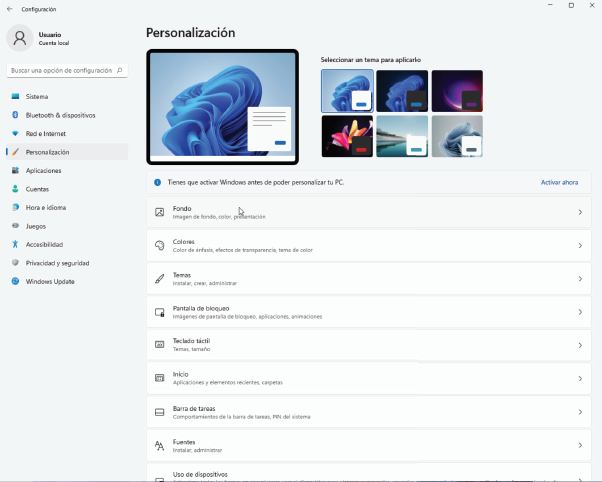The height and width of the screenshot is (482, 602).
Task: Expand the Pantalla de bloqueo chevron
Action: click(580, 312)
